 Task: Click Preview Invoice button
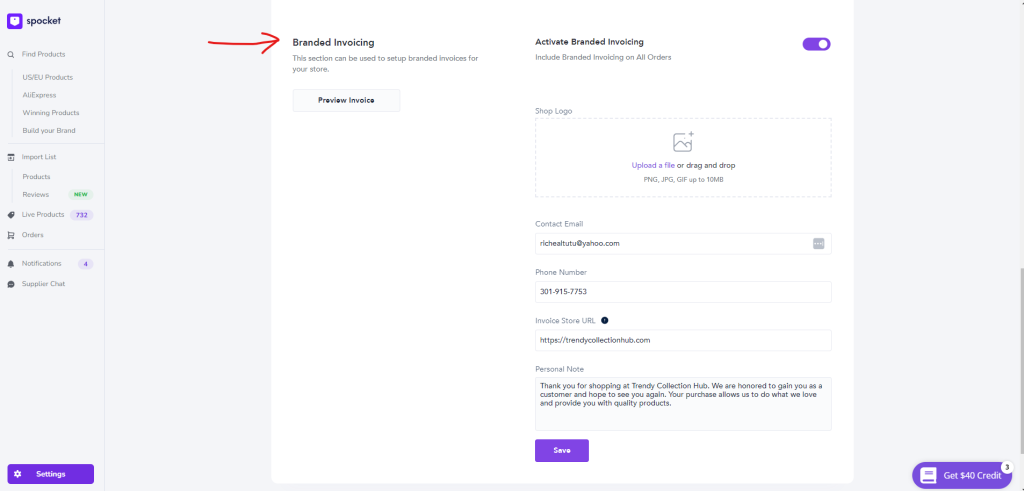click(346, 101)
